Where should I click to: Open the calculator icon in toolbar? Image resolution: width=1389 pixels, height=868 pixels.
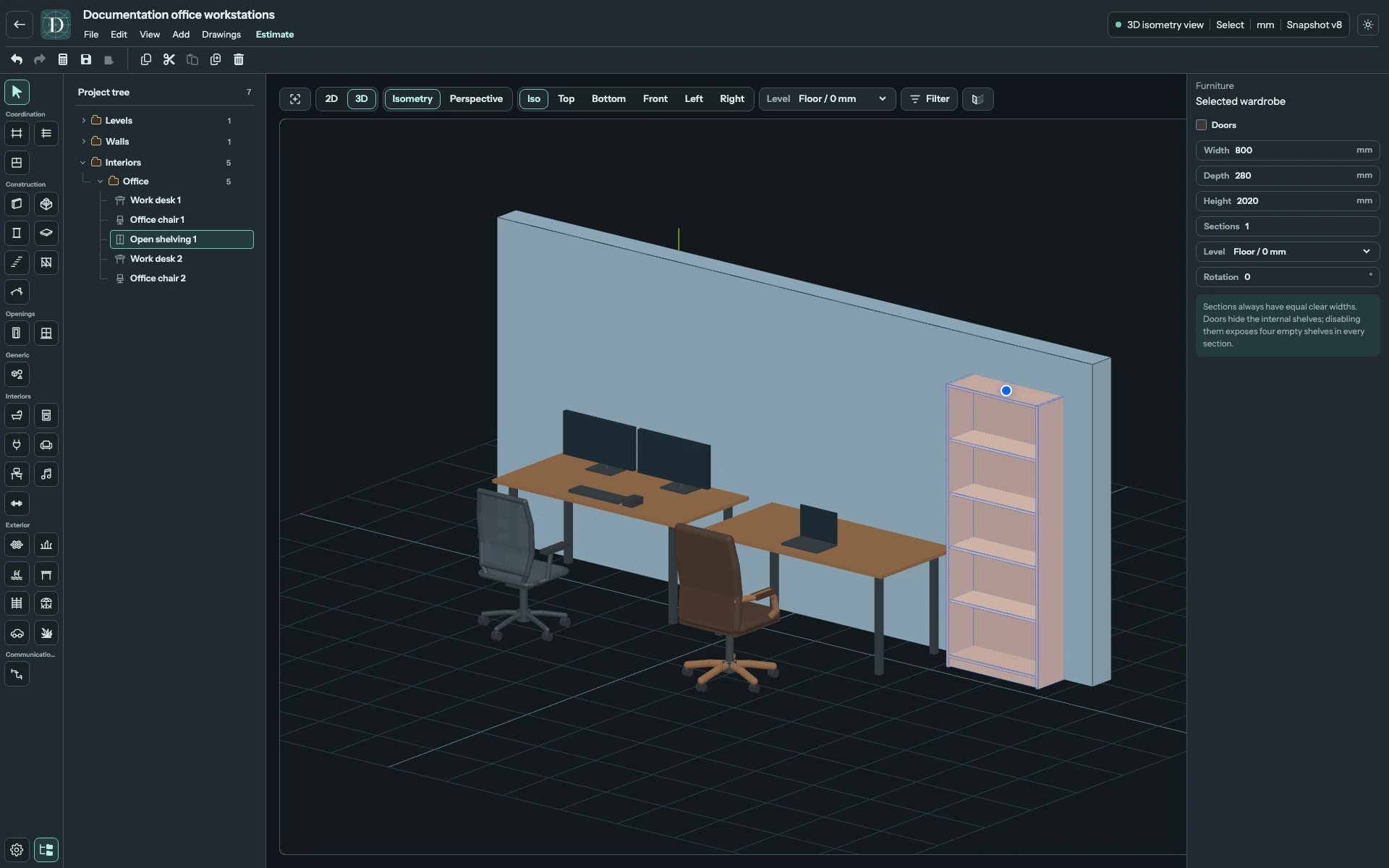coord(63,59)
